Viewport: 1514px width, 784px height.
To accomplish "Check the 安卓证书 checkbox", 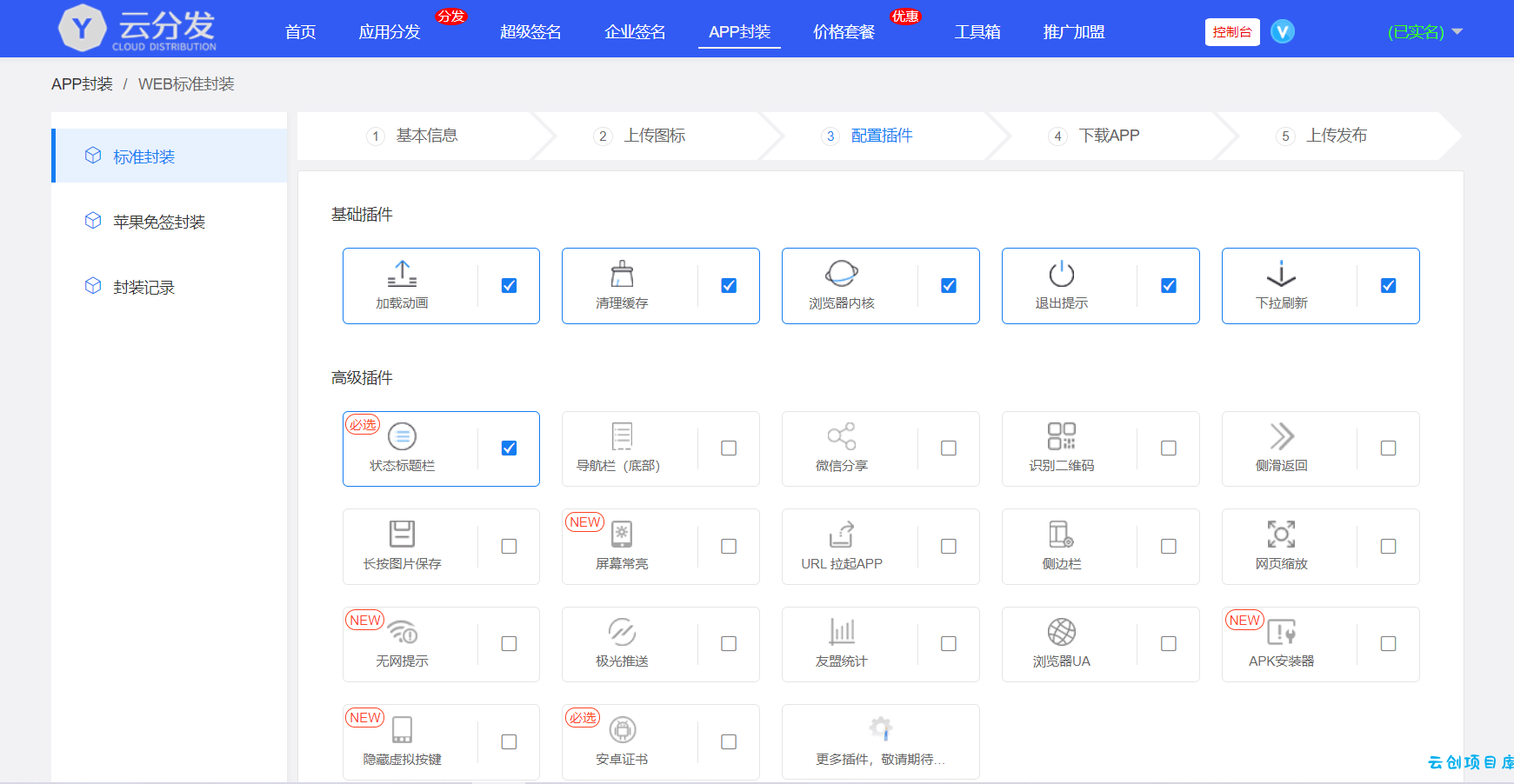I will (x=729, y=741).
